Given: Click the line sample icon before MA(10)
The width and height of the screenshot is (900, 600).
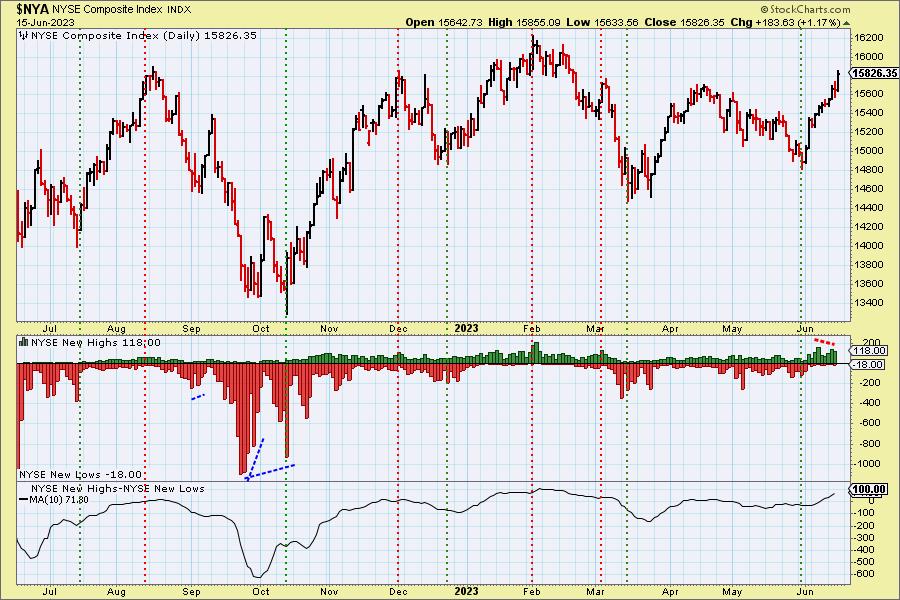Looking at the screenshot, I should pos(24,500).
